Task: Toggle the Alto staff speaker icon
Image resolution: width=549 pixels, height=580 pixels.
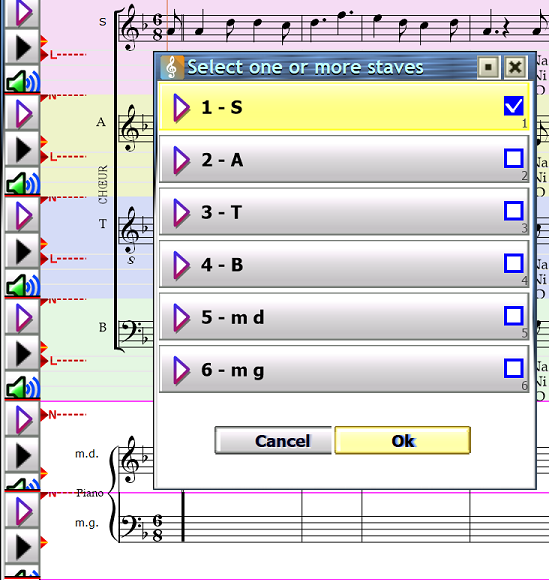Action: tap(22, 183)
